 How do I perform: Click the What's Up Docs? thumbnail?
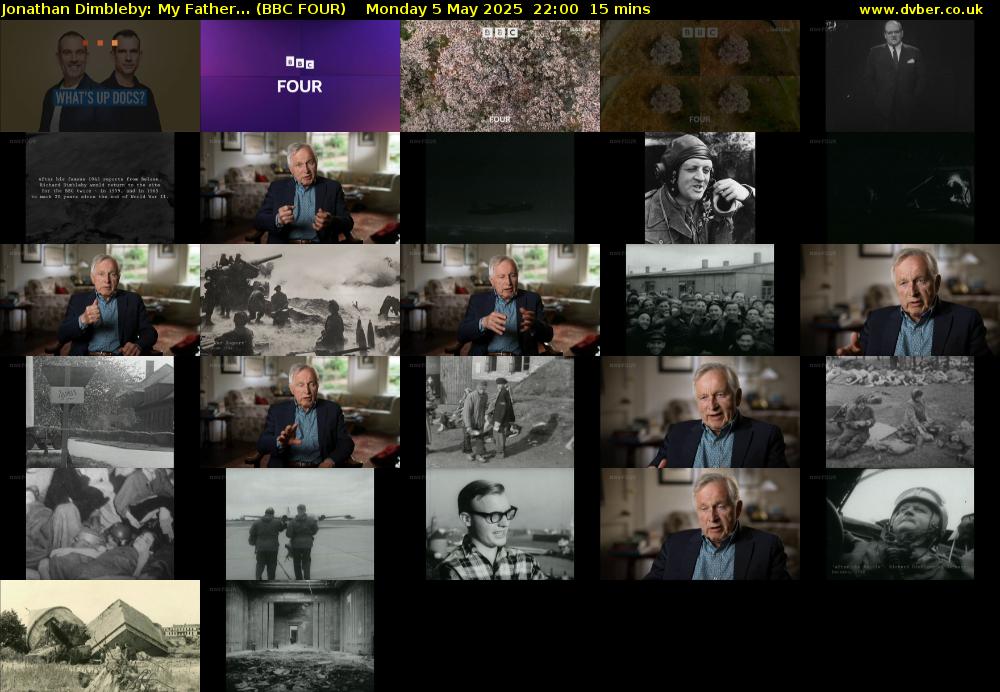(100, 76)
